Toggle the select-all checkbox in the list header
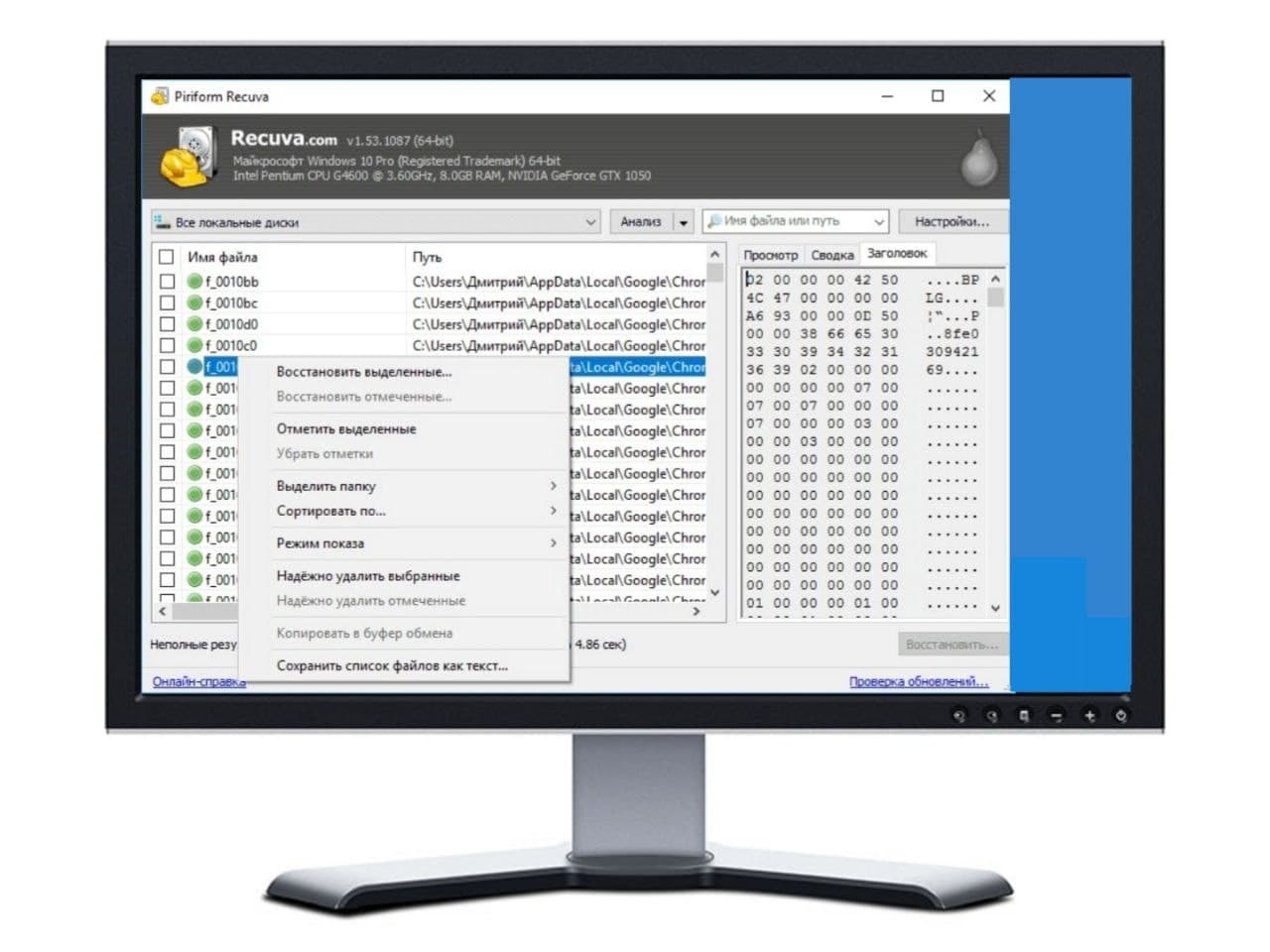This screenshot has height=952, width=1270. [167, 257]
